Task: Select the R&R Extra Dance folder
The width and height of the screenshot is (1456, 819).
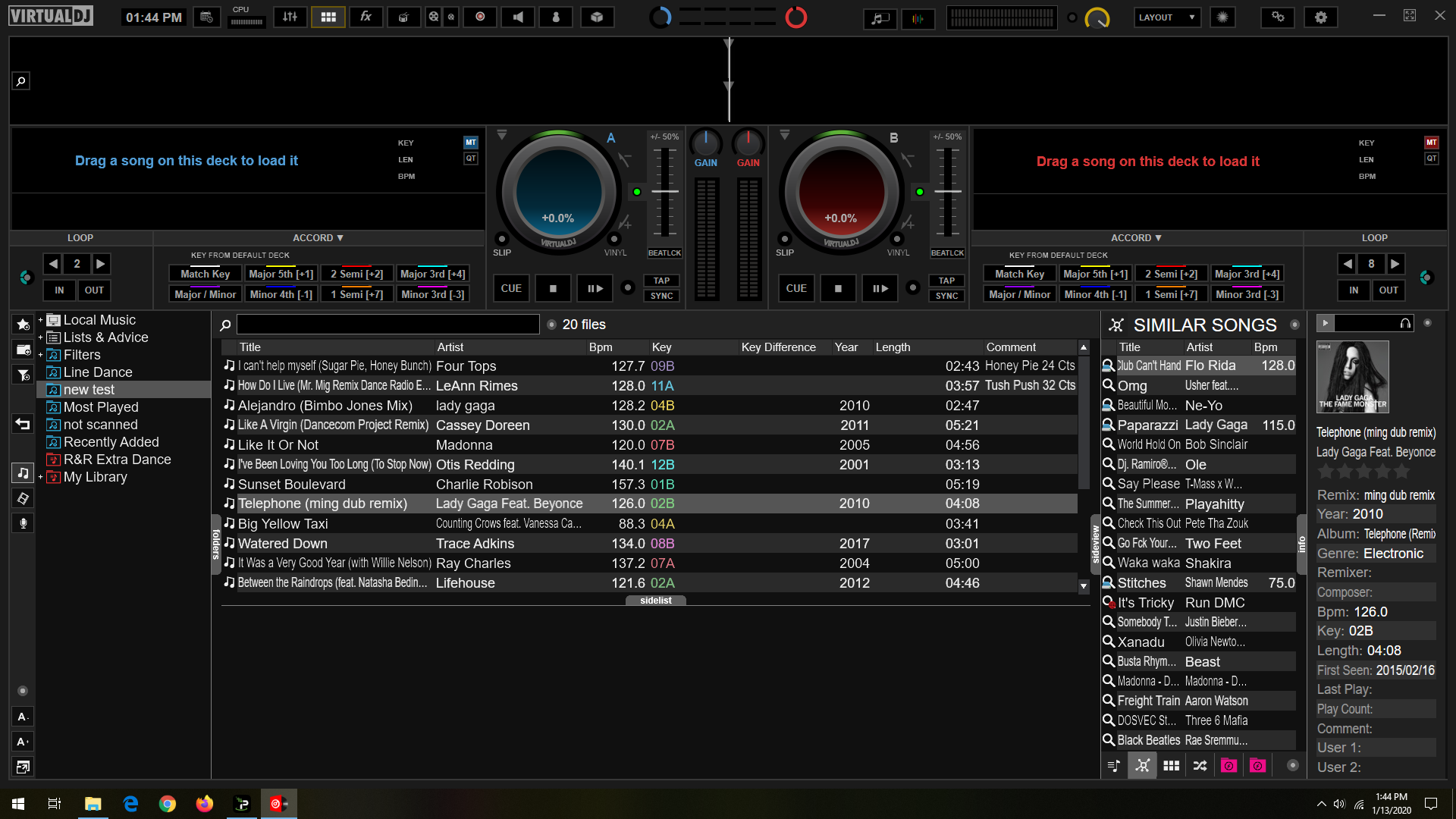Action: [117, 460]
